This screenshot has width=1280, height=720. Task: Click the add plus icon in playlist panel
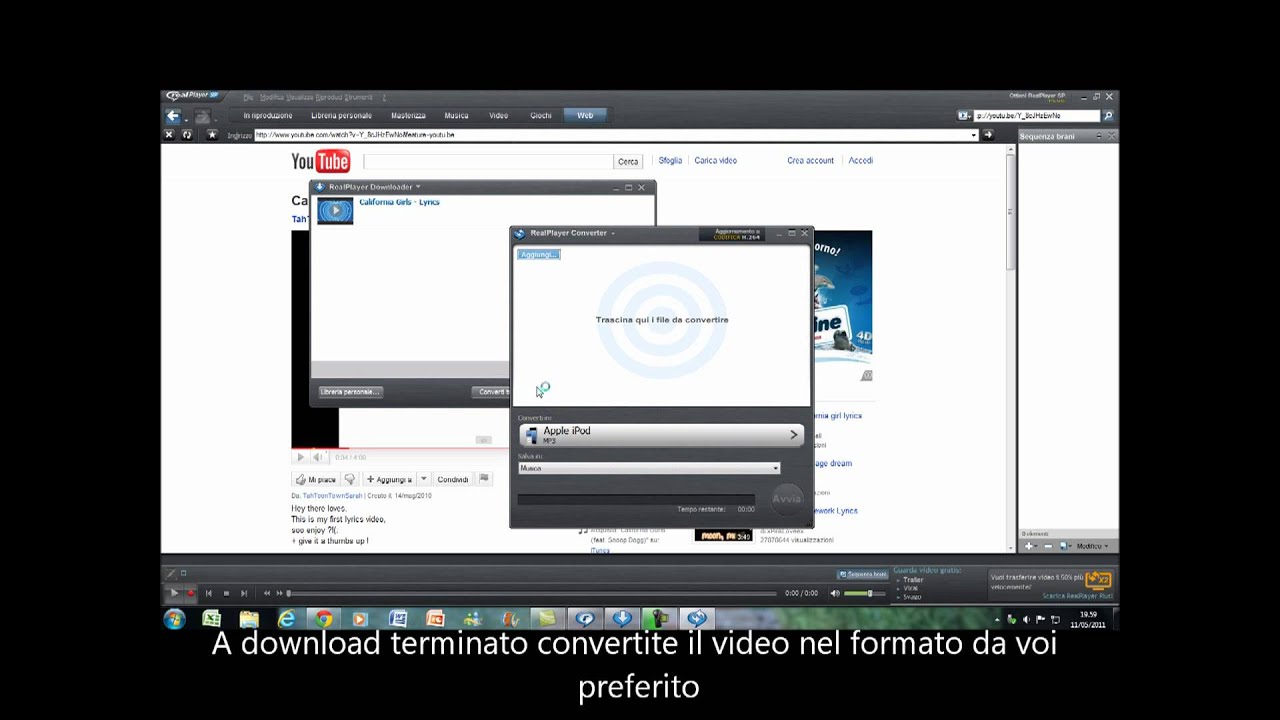point(1029,546)
